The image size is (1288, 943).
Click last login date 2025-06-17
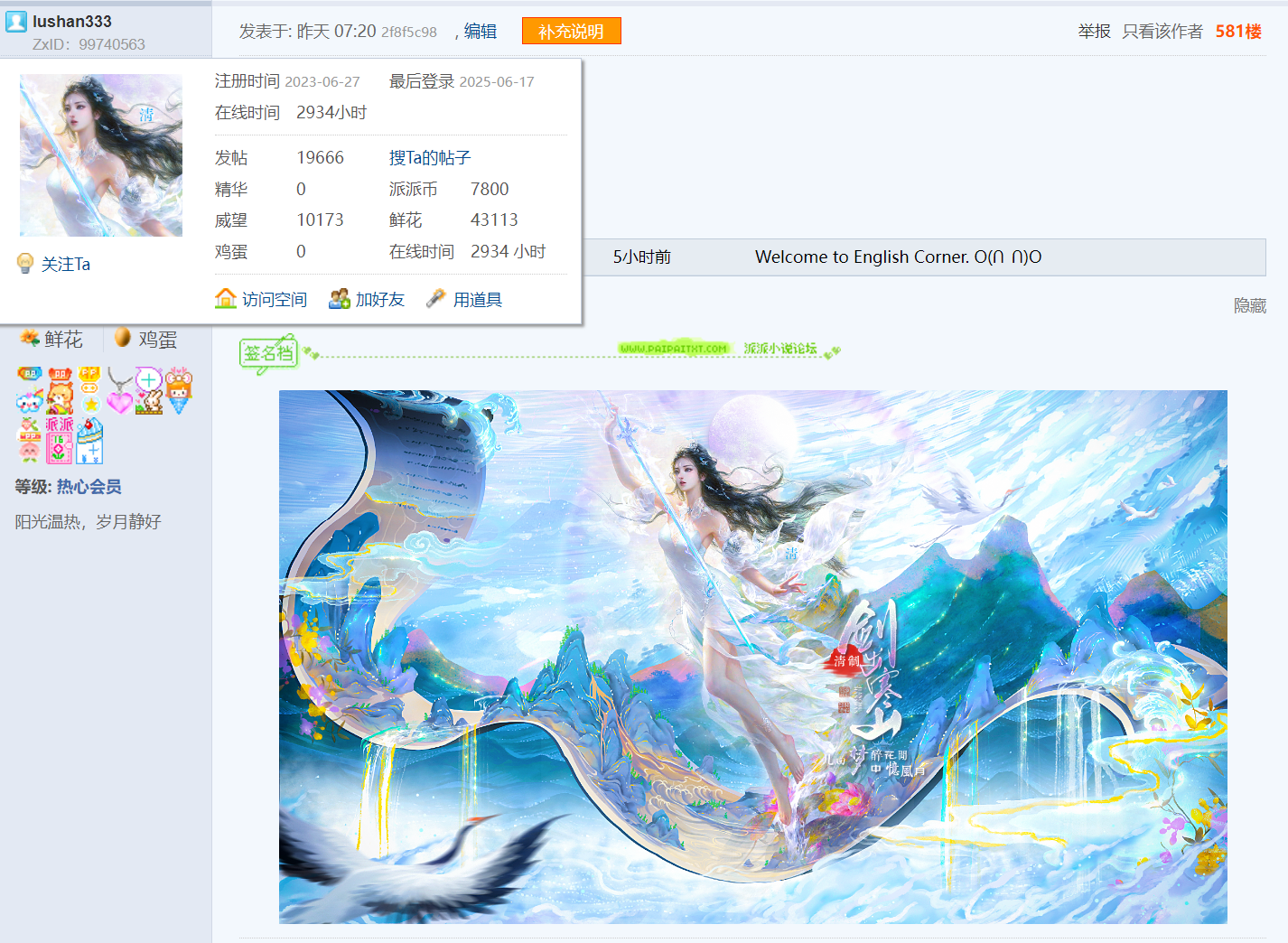point(497,82)
